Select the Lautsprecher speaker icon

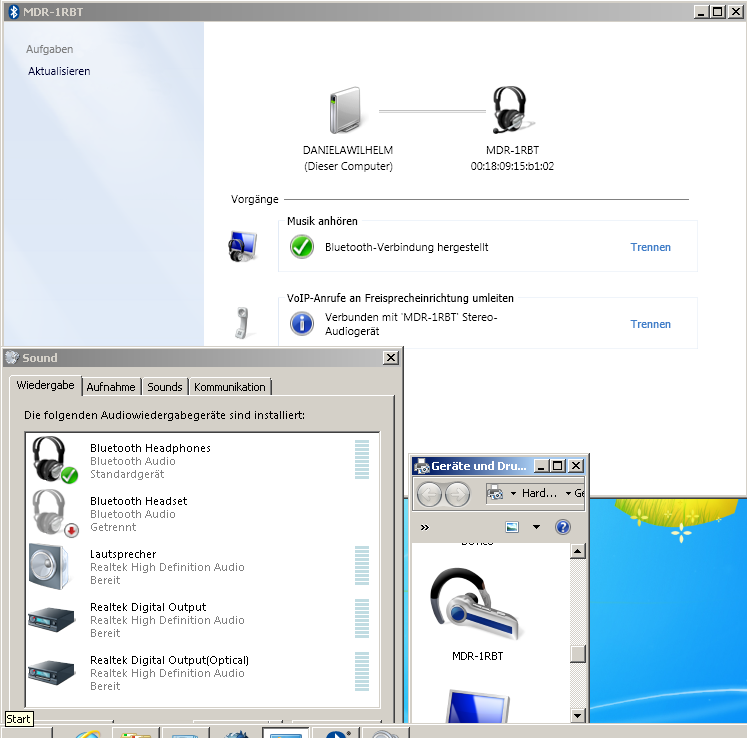(x=49, y=566)
